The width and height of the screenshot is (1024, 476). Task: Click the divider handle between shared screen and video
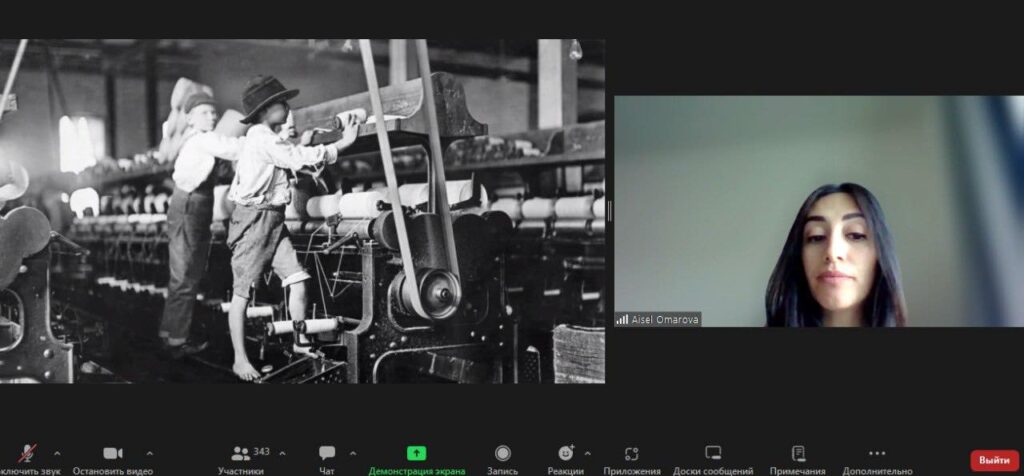tap(609, 211)
